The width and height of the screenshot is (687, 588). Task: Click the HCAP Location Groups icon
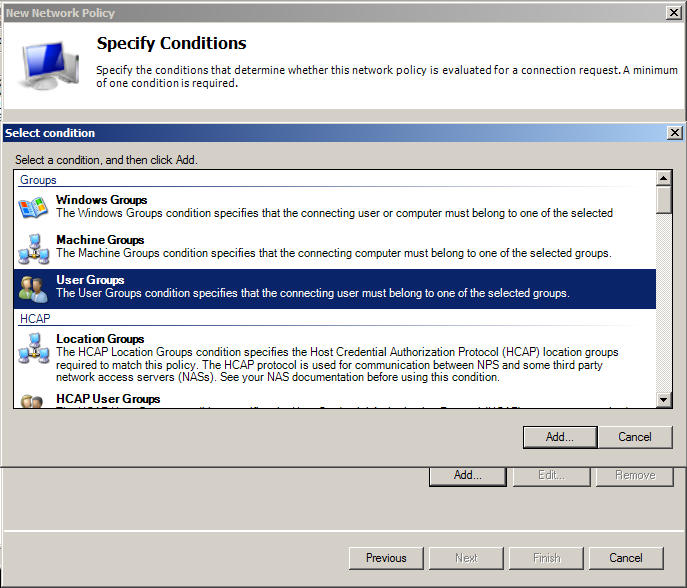(33, 347)
